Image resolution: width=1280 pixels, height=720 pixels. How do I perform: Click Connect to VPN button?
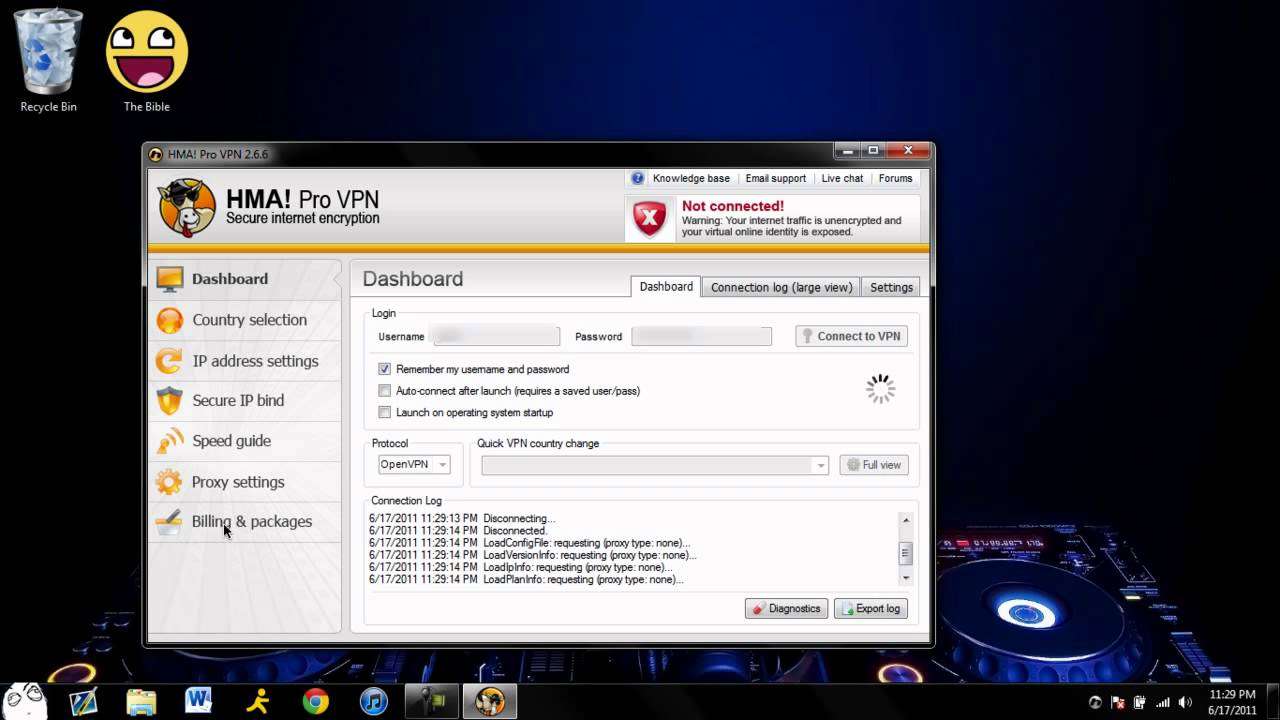point(852,336)
